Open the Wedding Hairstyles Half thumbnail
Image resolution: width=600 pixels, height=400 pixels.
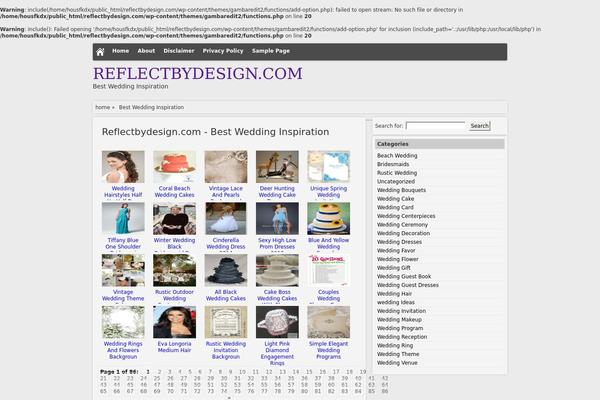(123, 167)
